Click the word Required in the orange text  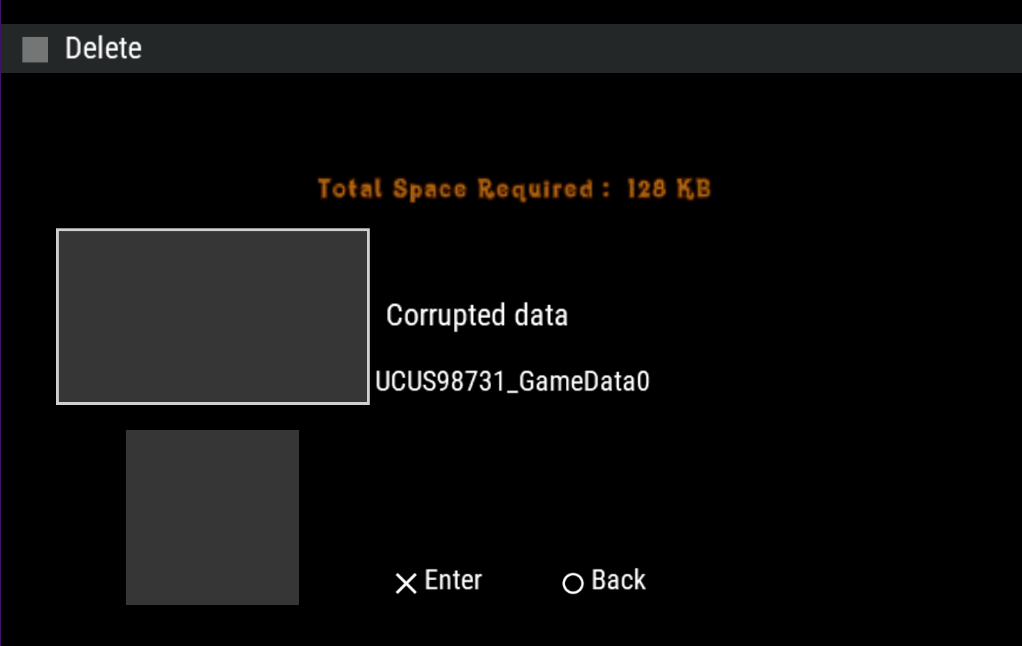point(535,188)
